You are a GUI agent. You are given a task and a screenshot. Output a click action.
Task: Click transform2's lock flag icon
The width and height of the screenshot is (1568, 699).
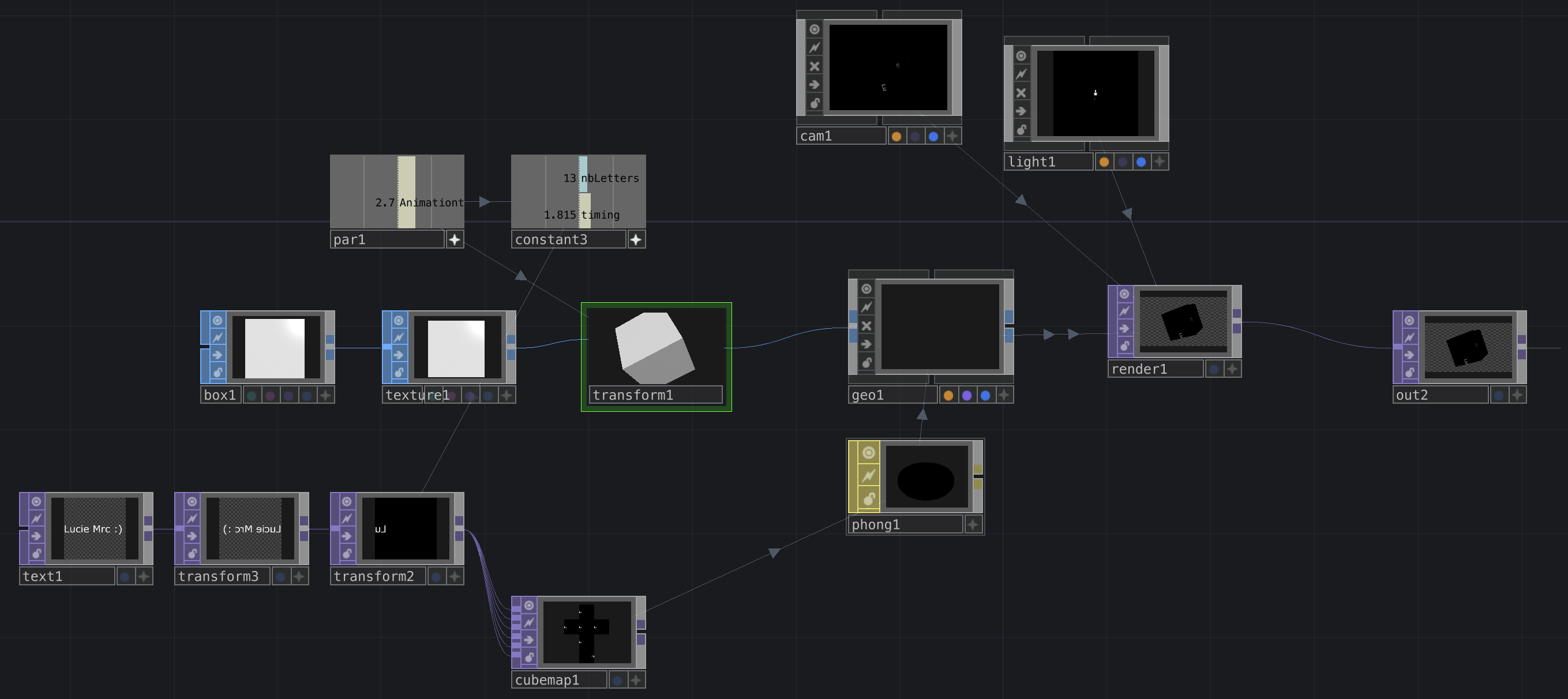pyautogui.click(x=346, y=554)
